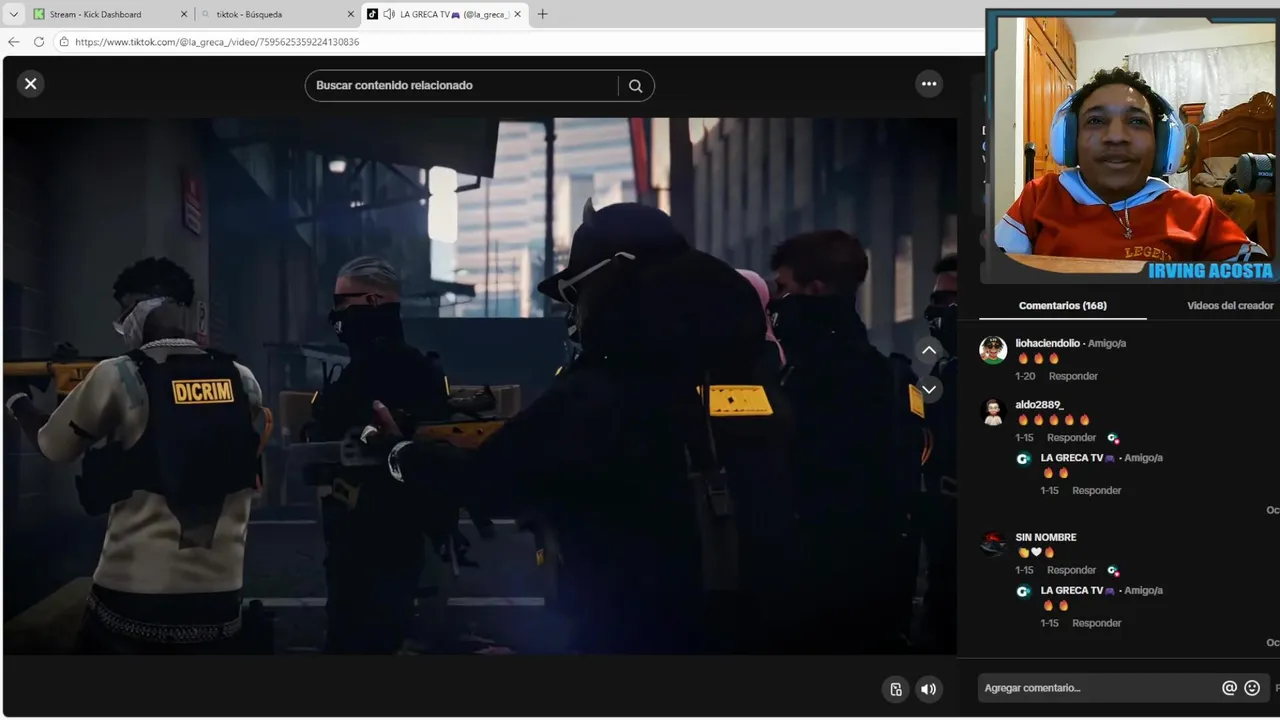This screenshot has height=720, width=1280.
Task: Open aldo2889_ profile avatar
Action: (x=993, y=412)
